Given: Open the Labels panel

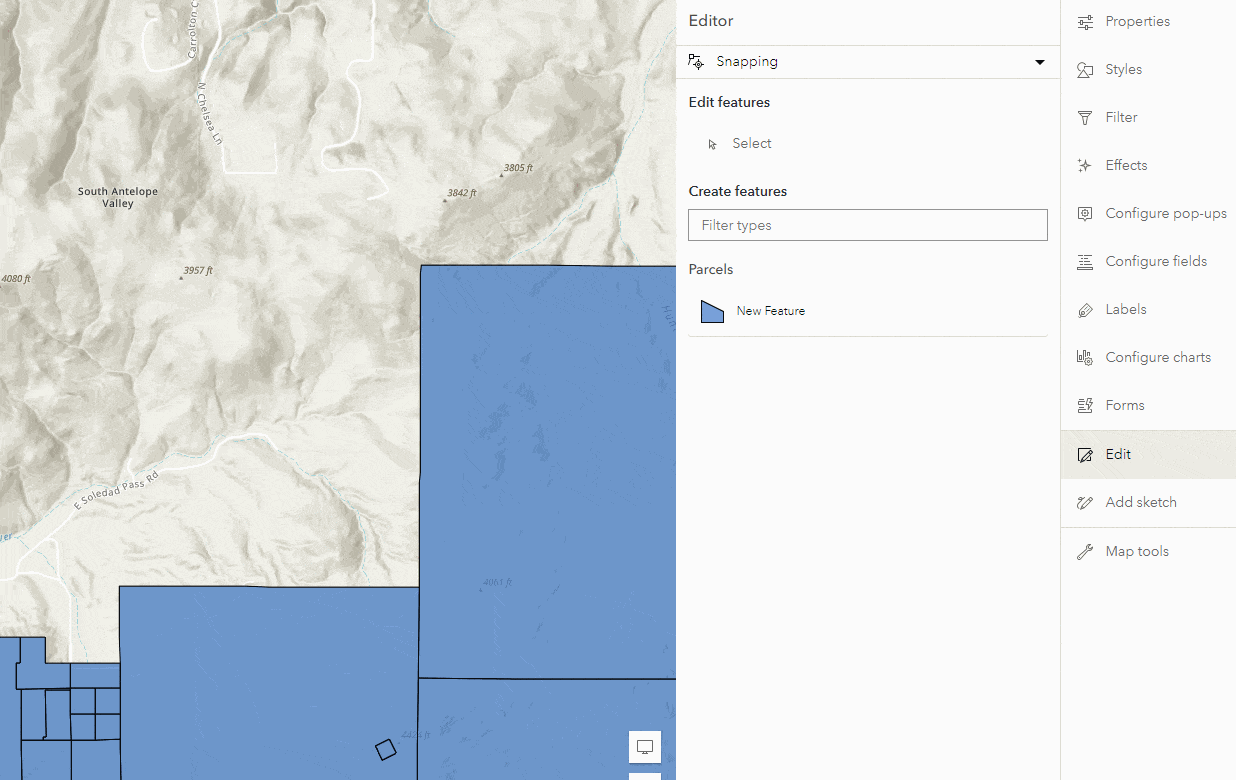Looking at the screenshot, I should [x=1125, y=309].
